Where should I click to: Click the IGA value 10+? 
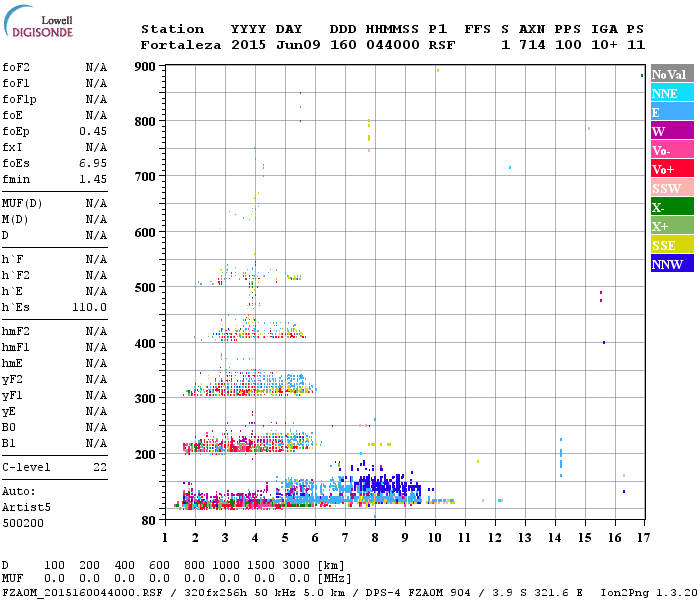coord(604,45)
